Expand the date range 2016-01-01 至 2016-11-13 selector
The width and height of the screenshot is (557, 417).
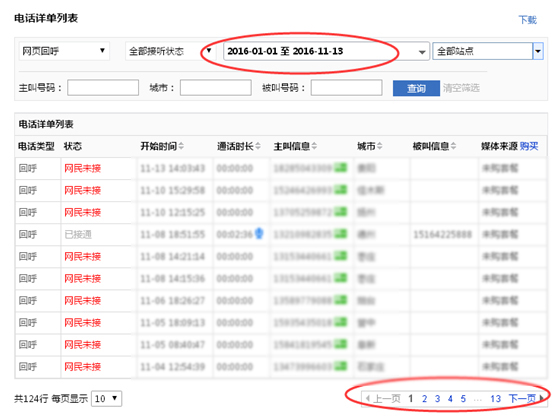(326, 51)
